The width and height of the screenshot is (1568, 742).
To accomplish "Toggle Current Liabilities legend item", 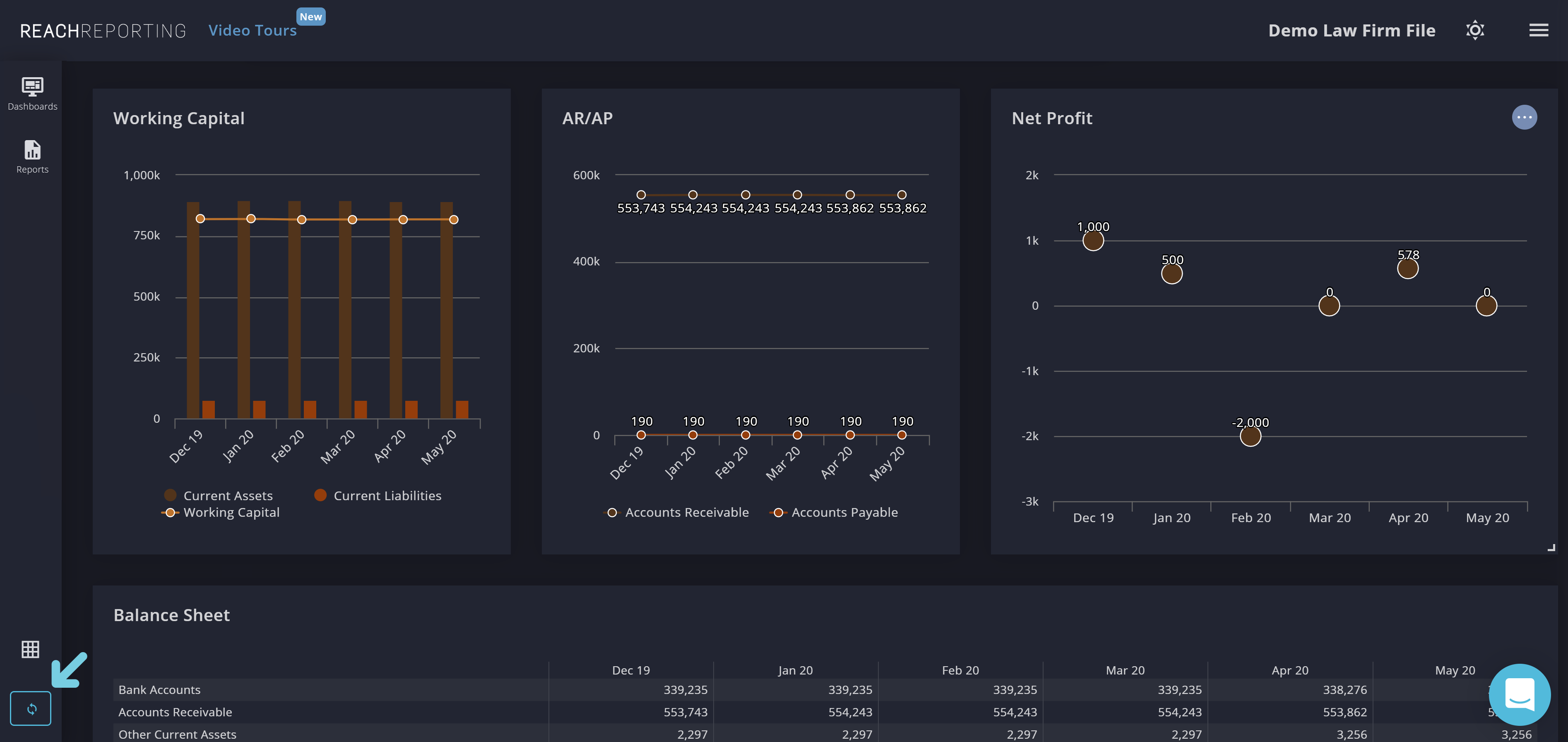I will click(x=378, y=496).
